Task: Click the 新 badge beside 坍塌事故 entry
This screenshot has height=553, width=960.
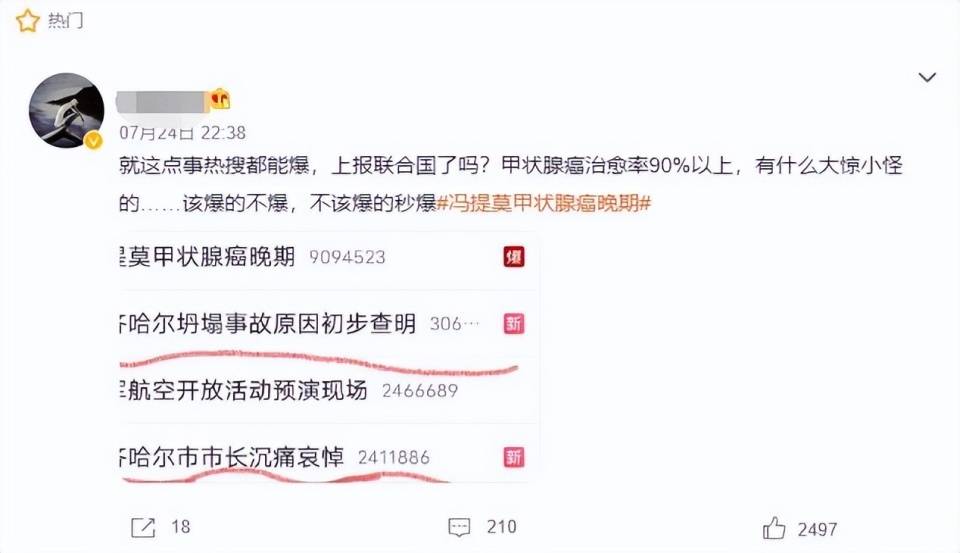Action: pyautogui.click(x=514, y=323)
